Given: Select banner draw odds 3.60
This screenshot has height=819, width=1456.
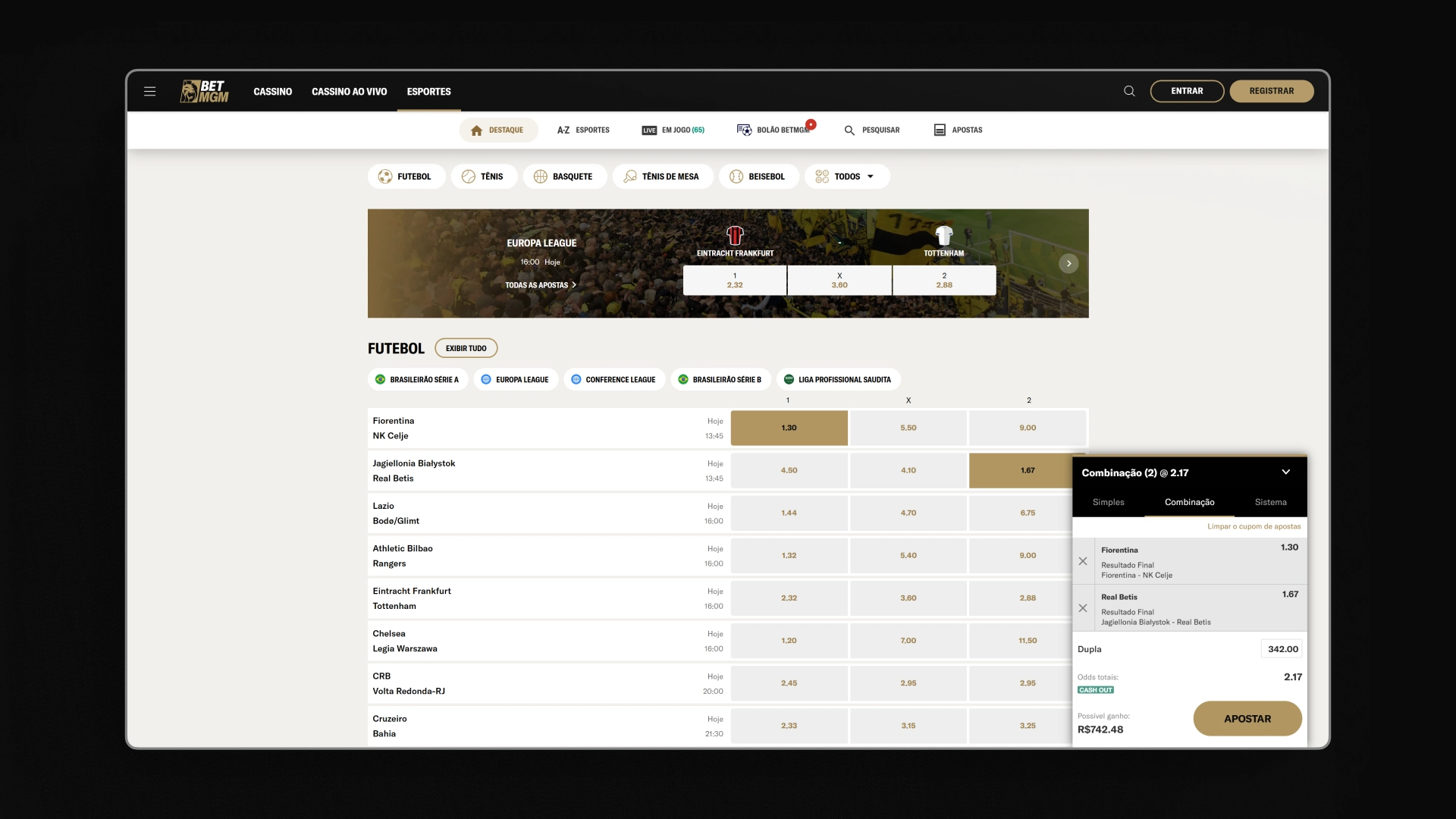Looking at the screenshot, I should point(839,280).
